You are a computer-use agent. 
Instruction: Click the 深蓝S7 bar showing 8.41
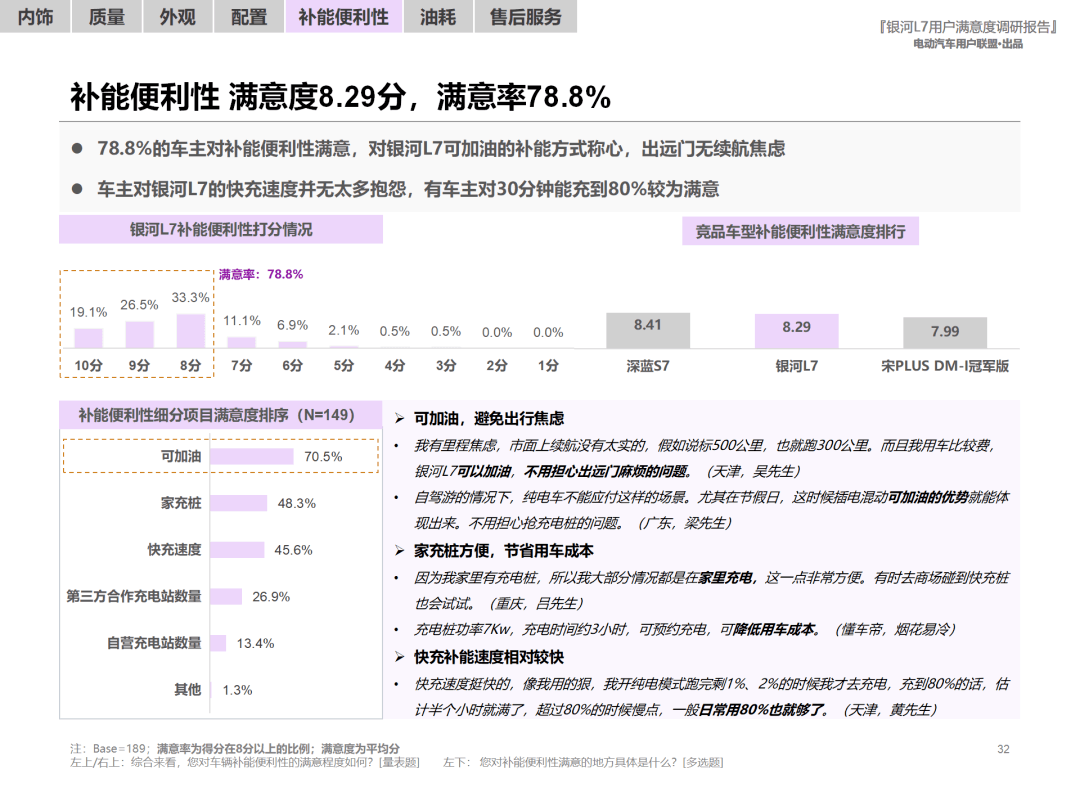coord(648,331)
